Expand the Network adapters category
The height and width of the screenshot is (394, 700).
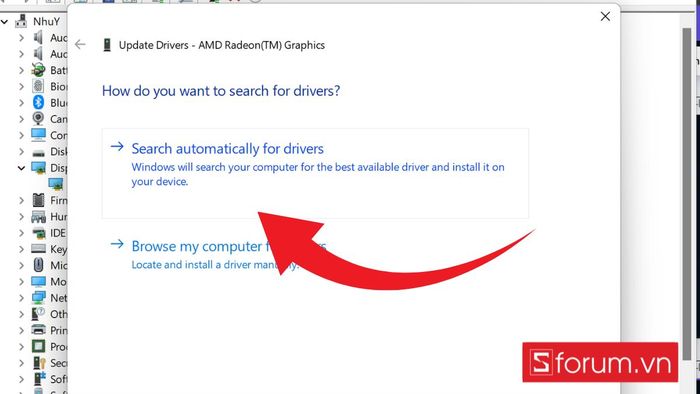click(x=21, y=298)
